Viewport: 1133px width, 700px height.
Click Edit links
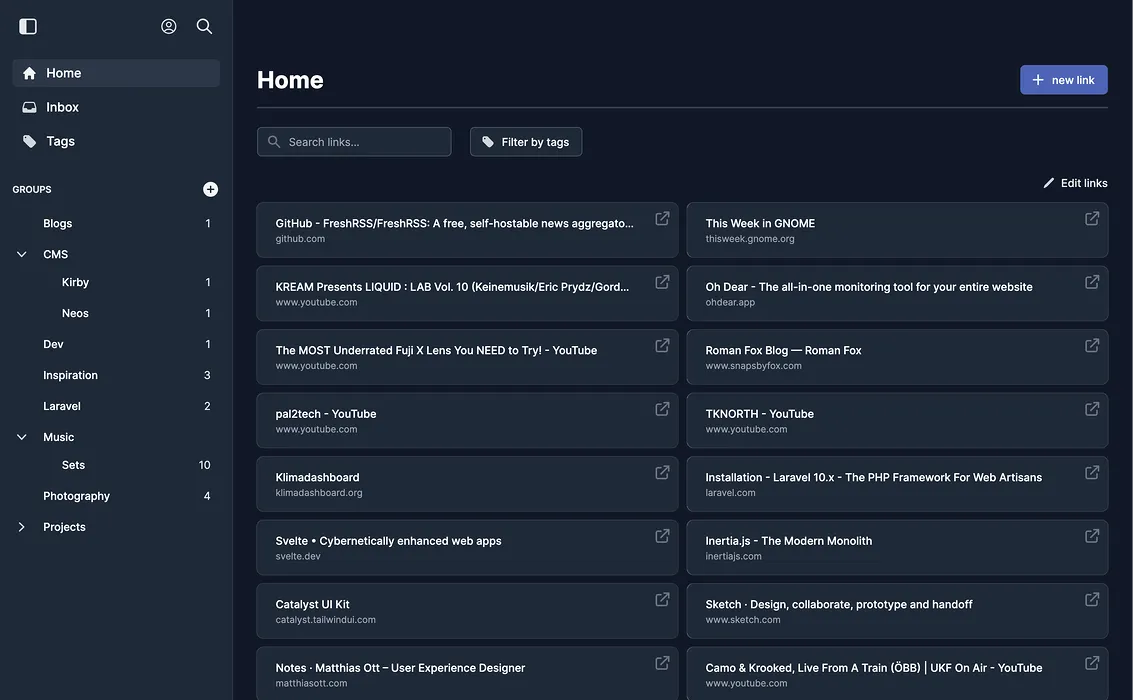coord(1075,183)
